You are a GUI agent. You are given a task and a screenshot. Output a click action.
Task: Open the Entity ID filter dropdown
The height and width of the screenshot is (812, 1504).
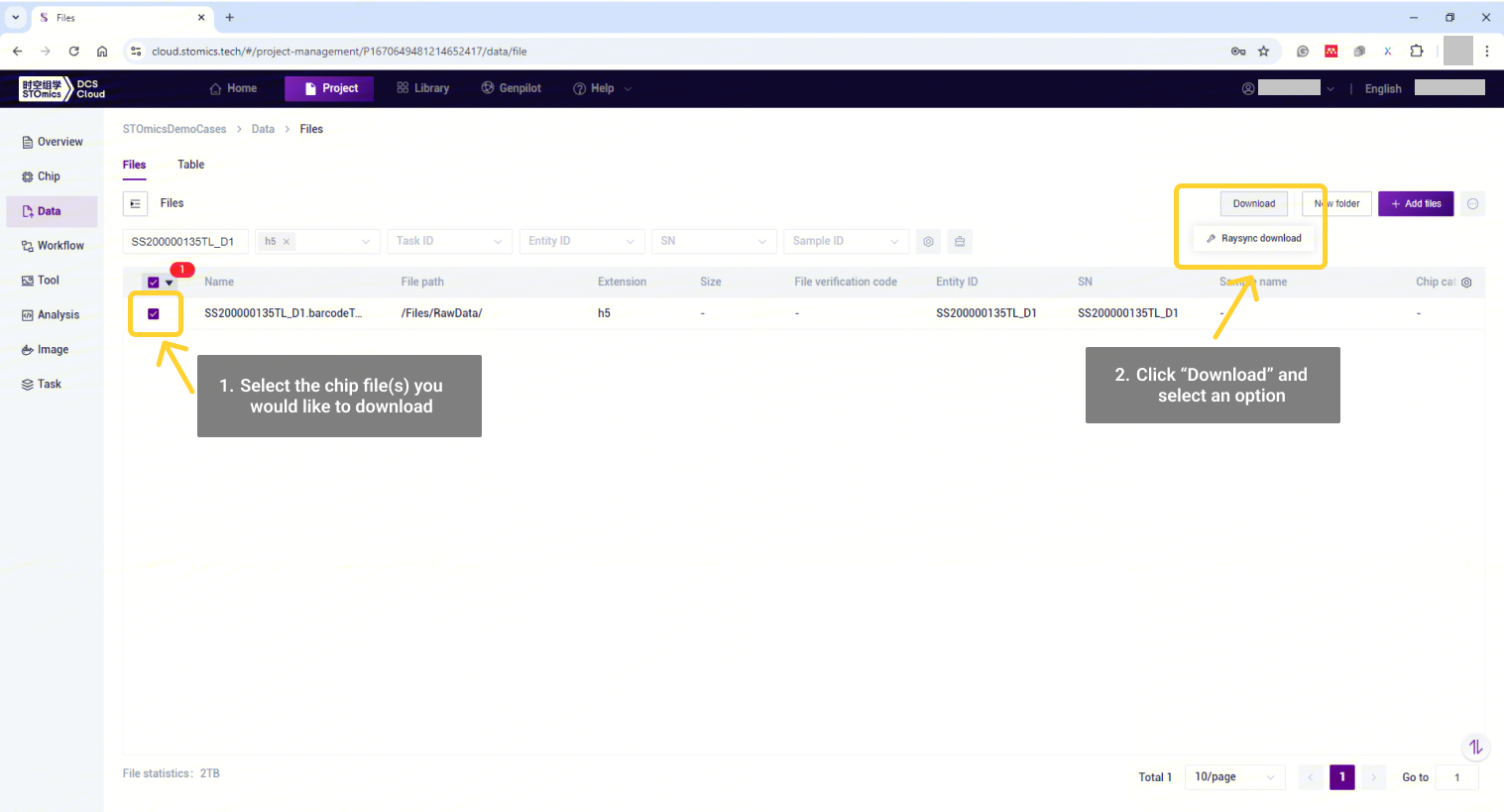(581, 242)
